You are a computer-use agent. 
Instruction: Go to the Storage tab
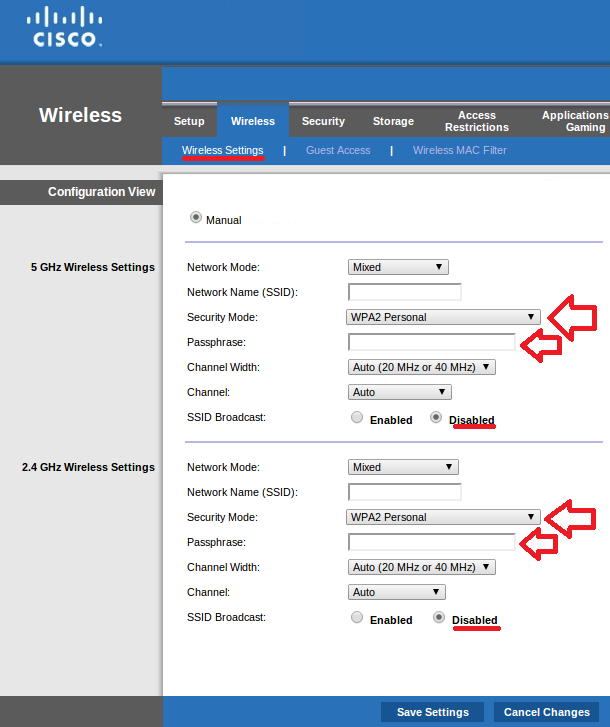coord(393,121)
